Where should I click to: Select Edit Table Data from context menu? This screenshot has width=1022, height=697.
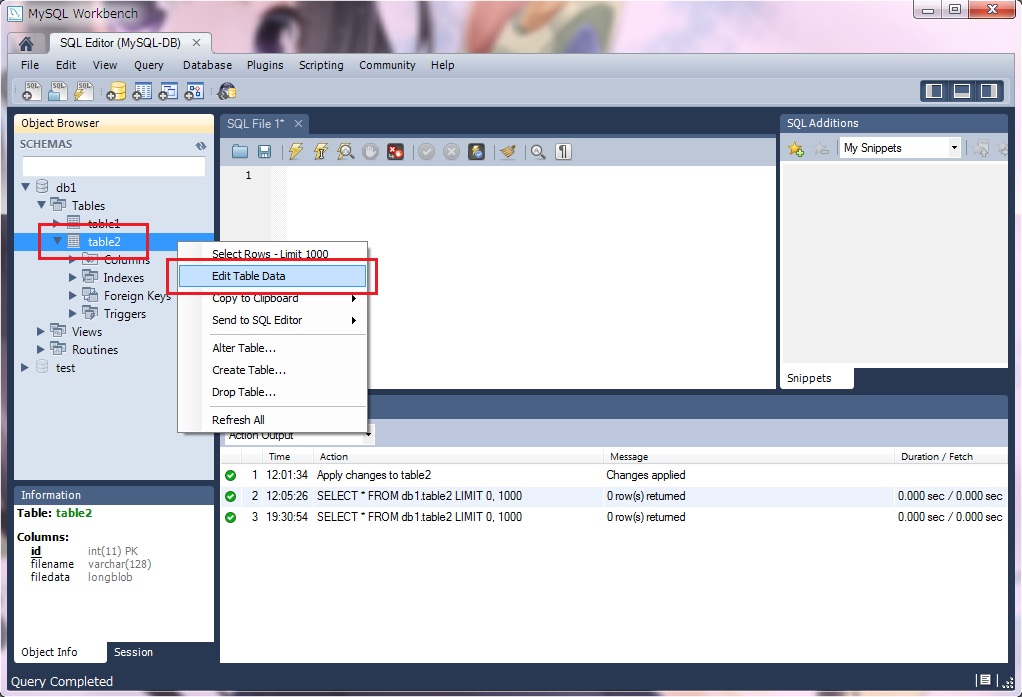pyautogui.click(x=249, y=276)
